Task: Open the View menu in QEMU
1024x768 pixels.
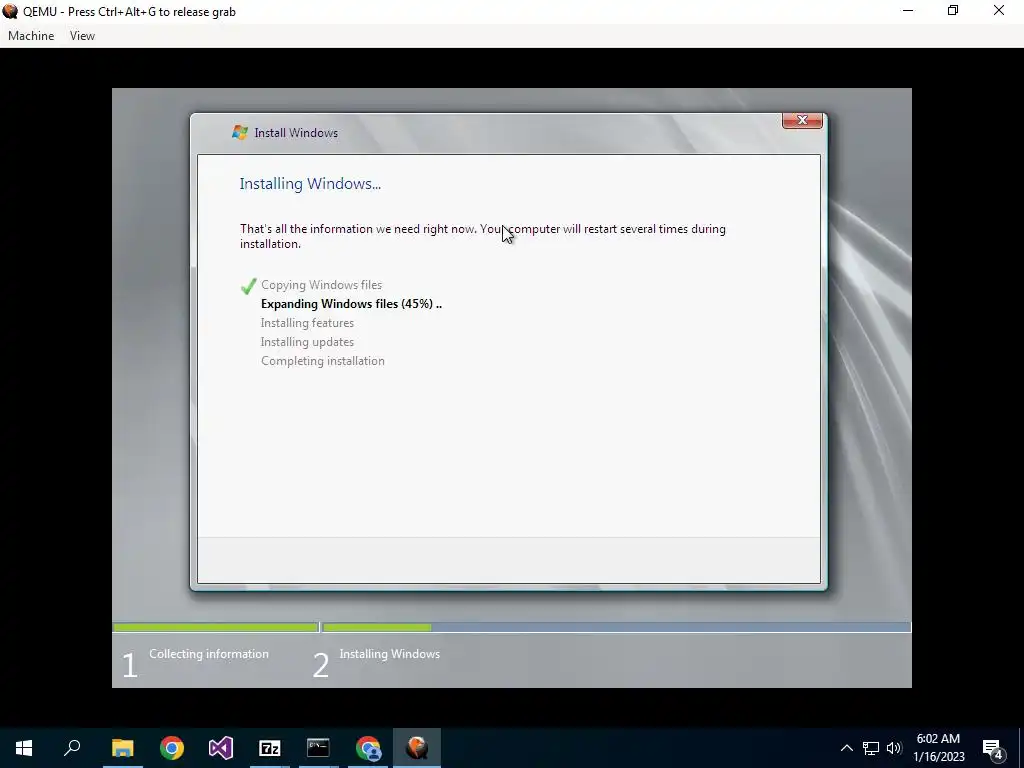Action: [82, 36]
